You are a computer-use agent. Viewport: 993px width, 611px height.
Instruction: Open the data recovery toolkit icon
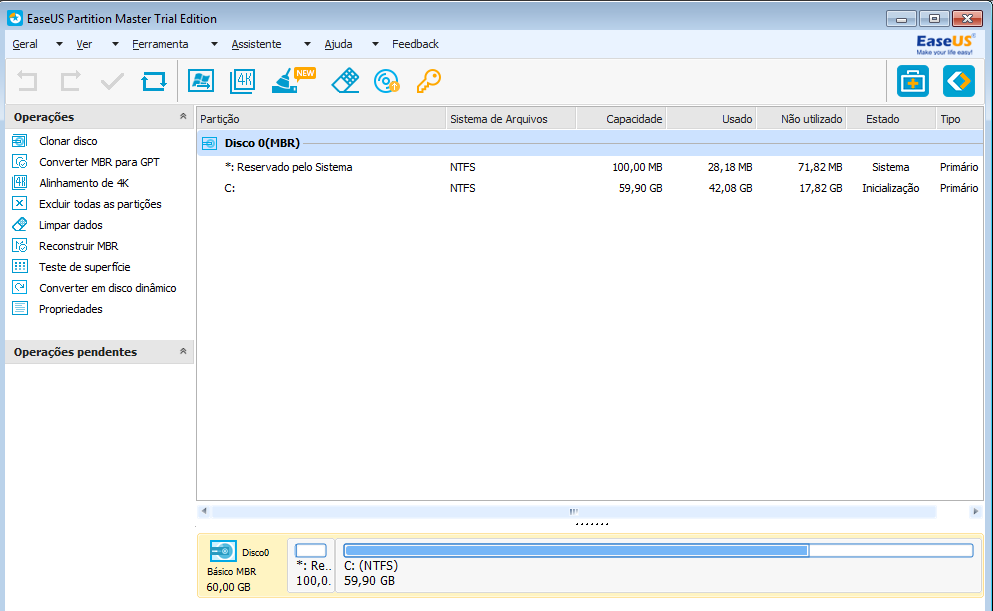(913, 81)
